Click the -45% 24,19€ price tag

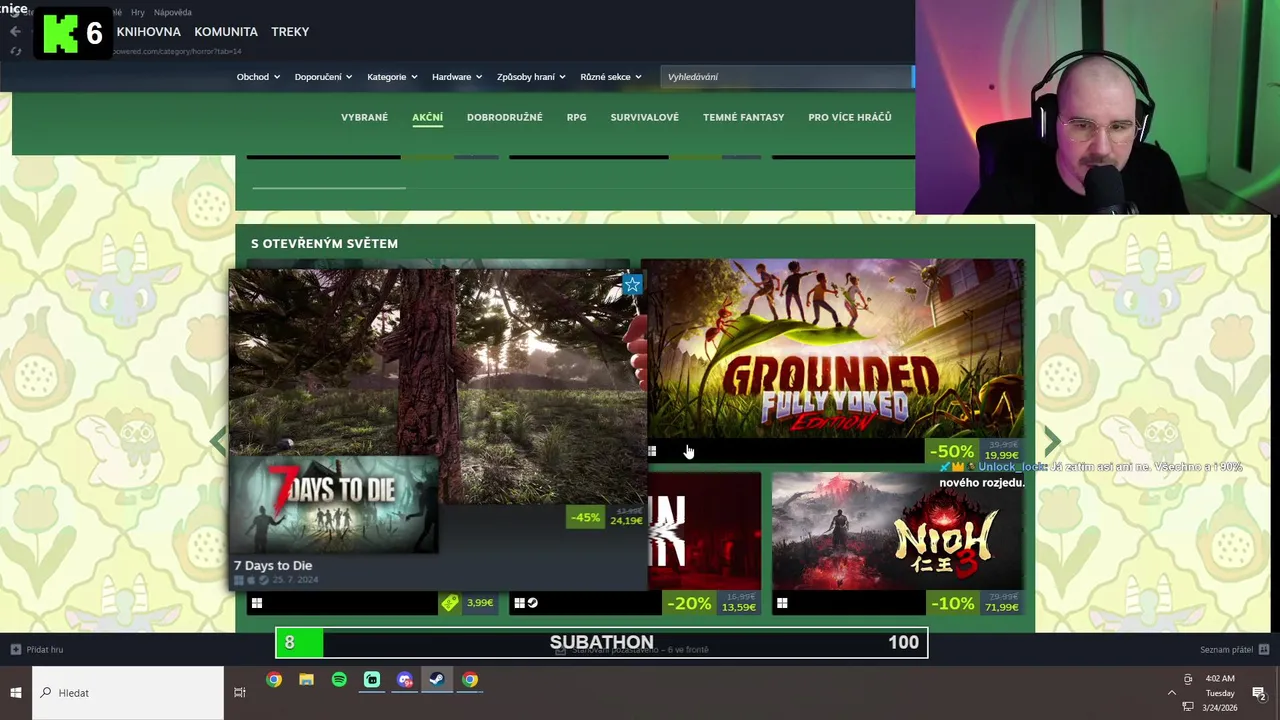point(605,517)
